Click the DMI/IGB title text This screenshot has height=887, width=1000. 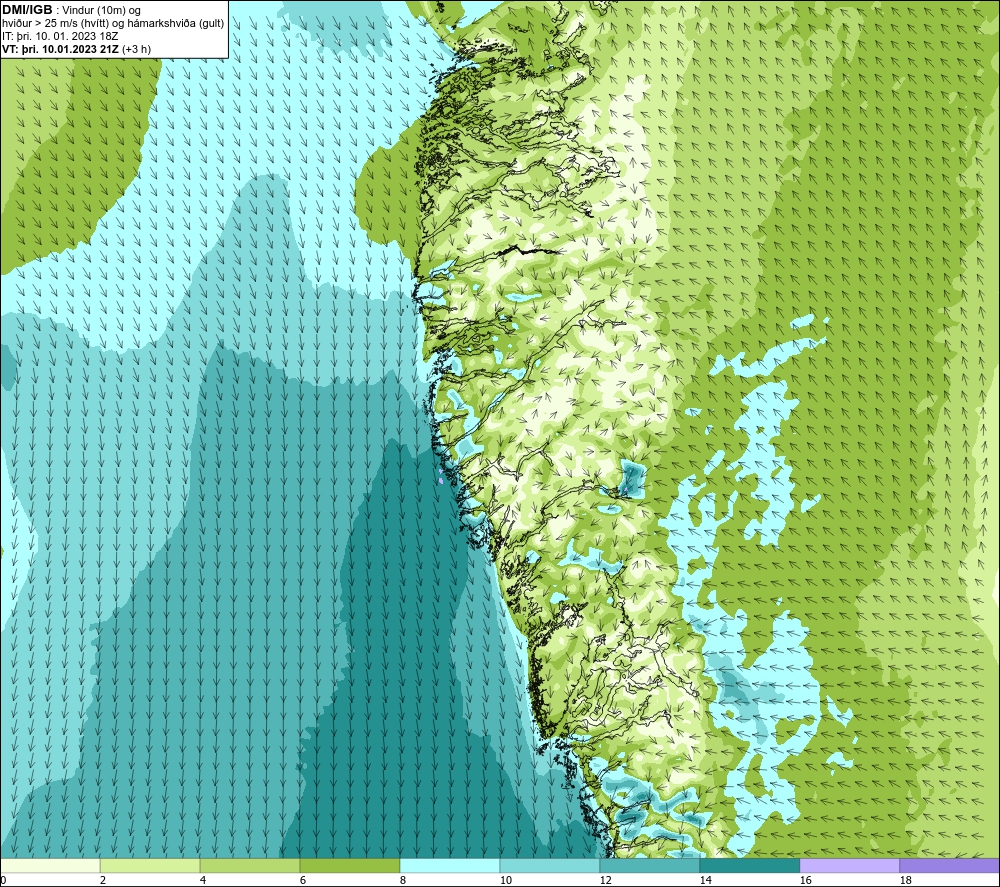(27, 10)
